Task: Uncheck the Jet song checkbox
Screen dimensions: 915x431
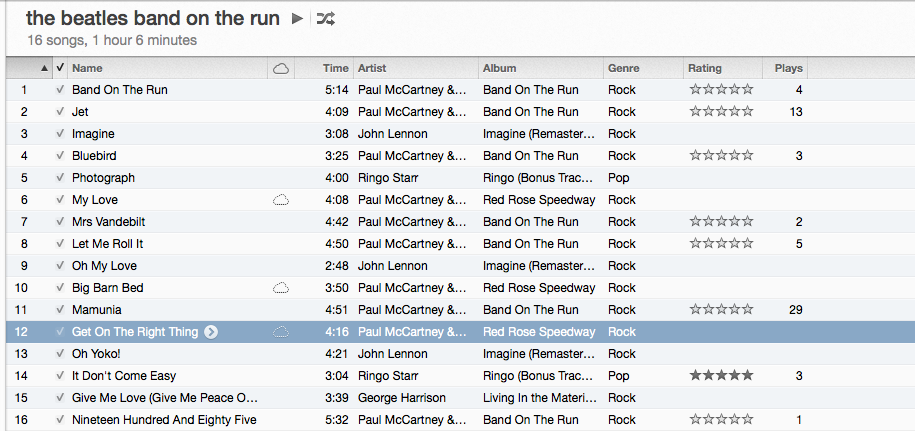Action: coord(60,112)
